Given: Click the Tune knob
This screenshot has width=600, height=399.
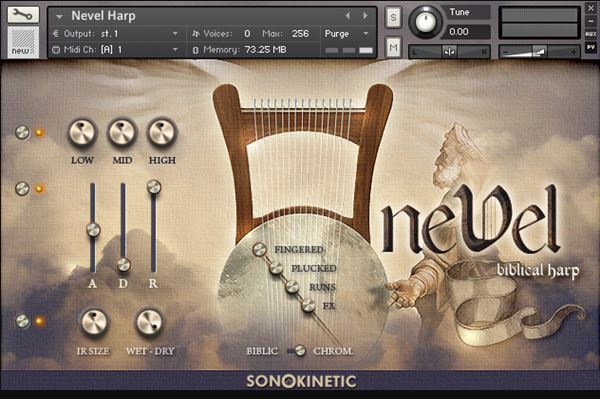Looking at the screenshot, I should click(425, 21).
